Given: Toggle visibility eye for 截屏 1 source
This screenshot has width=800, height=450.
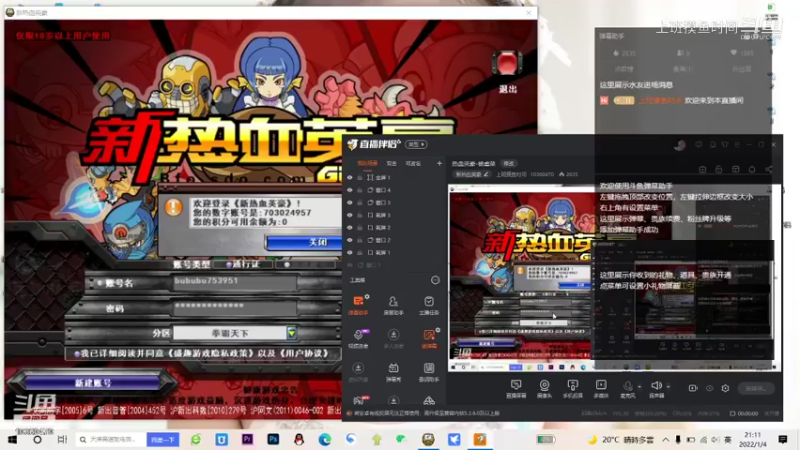Looking at the screenshot, I should click(x=349, y=253).
